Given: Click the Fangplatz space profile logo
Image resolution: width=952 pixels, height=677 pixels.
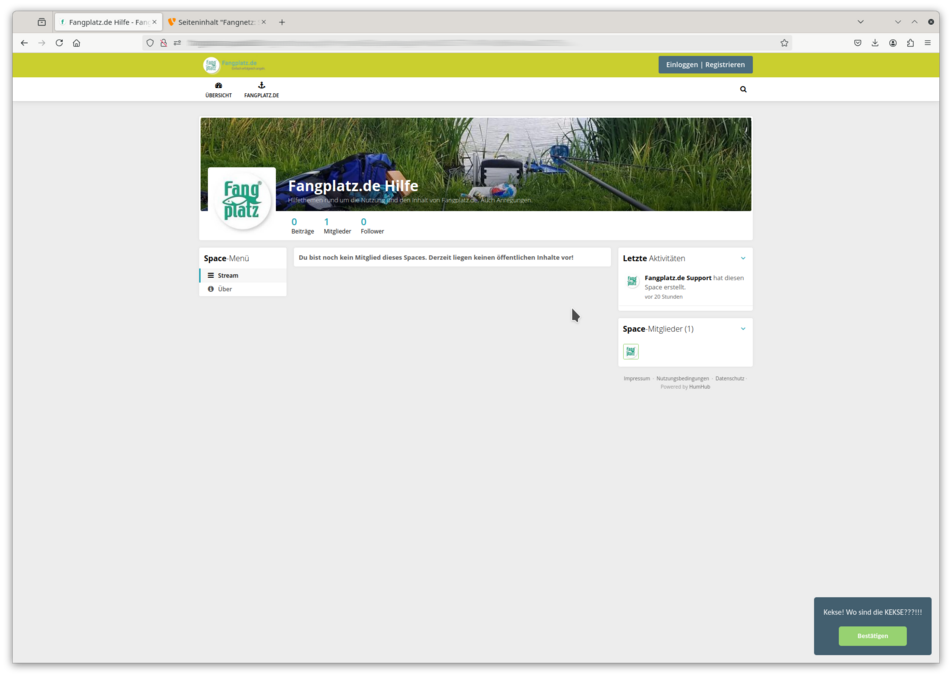Looking at the screenshot, I should click(241, 199).
